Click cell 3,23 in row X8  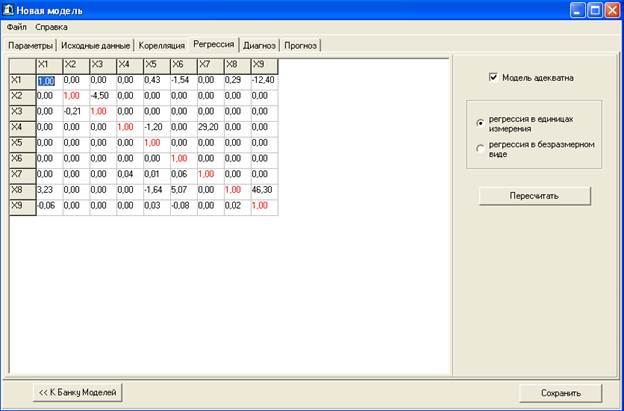coord(49,192)
